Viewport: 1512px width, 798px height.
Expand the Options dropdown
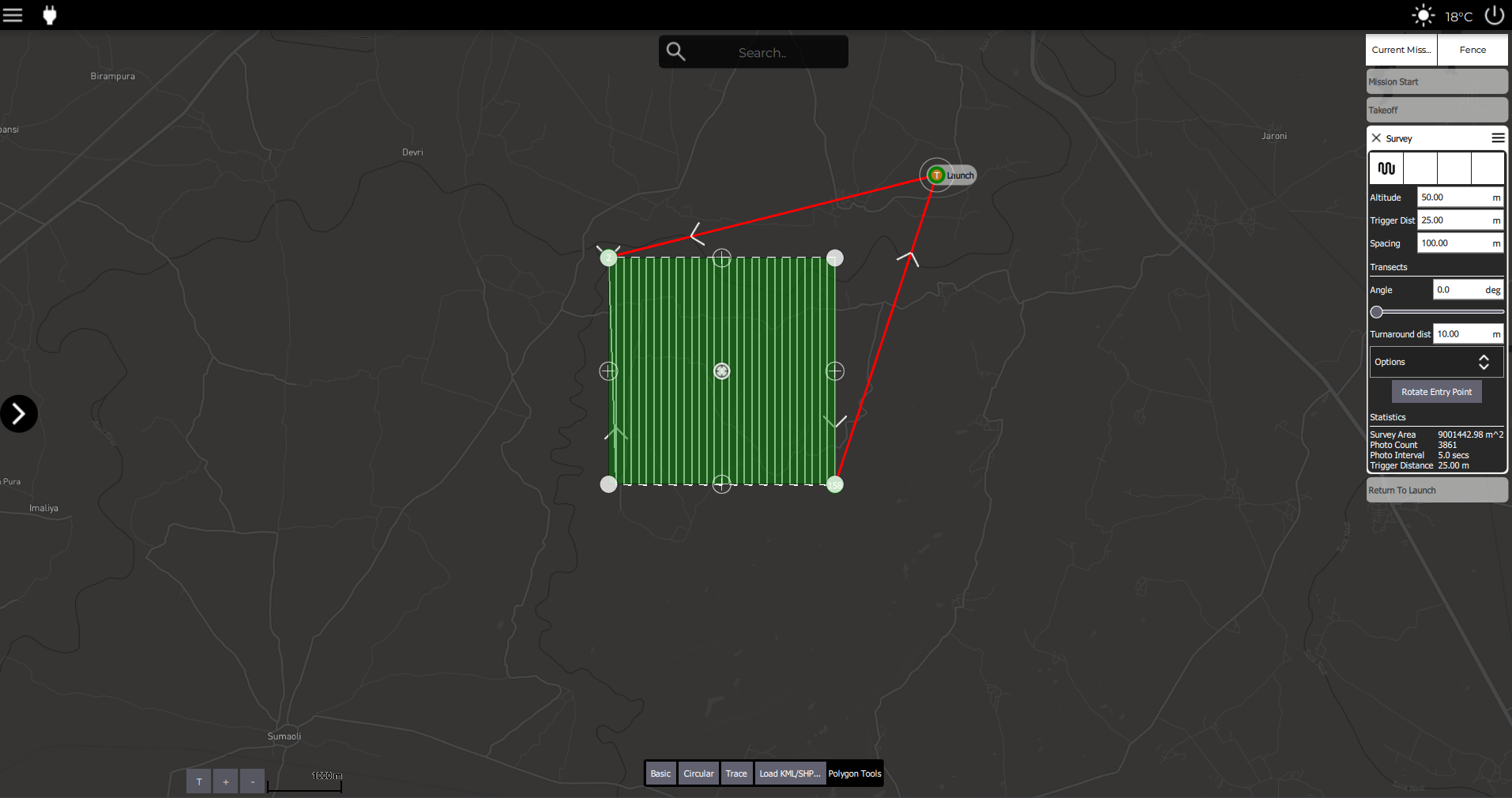pyautogui.click(x=1435, y=362)
